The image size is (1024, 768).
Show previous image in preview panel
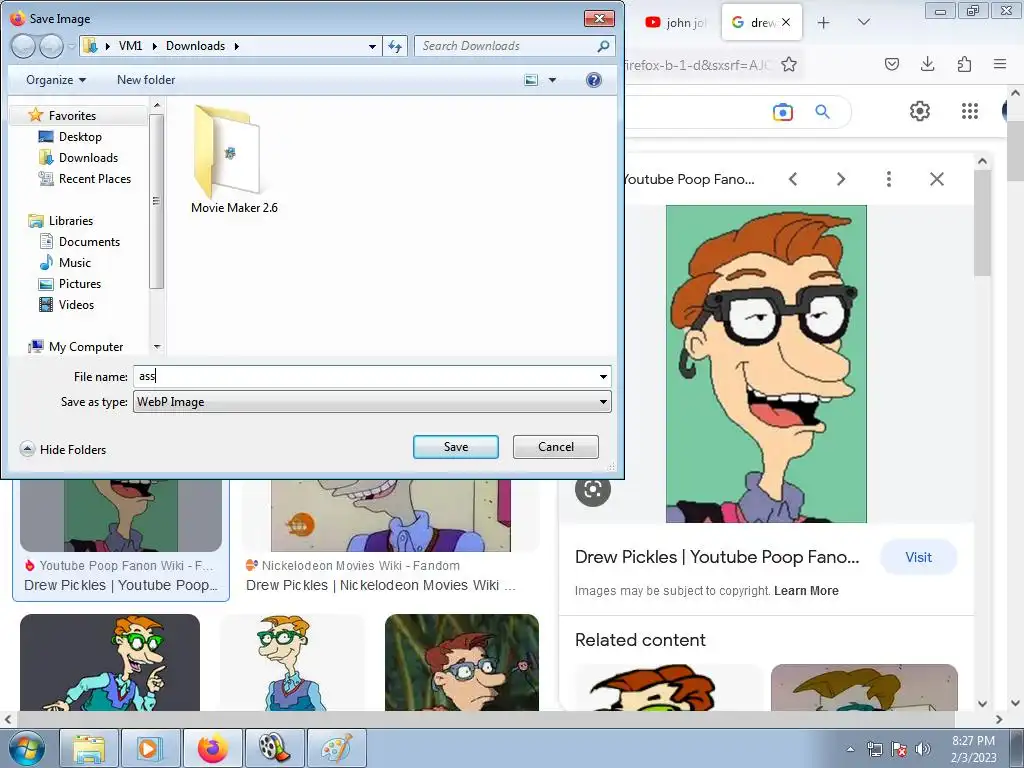(x=793, y=179)
